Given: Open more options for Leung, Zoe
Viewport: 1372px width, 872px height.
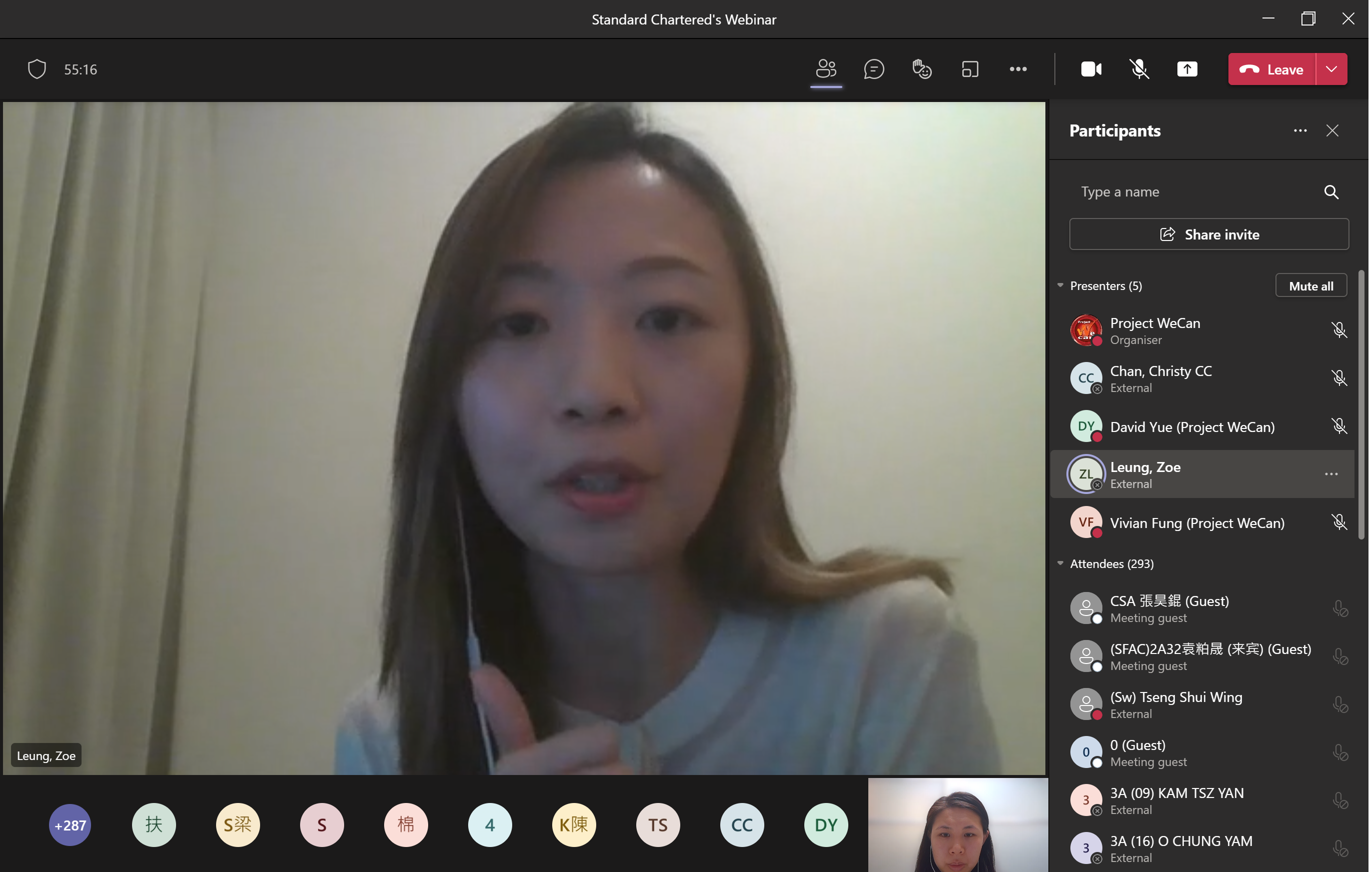Looking at the screenshot, I should pos(1331,474).
